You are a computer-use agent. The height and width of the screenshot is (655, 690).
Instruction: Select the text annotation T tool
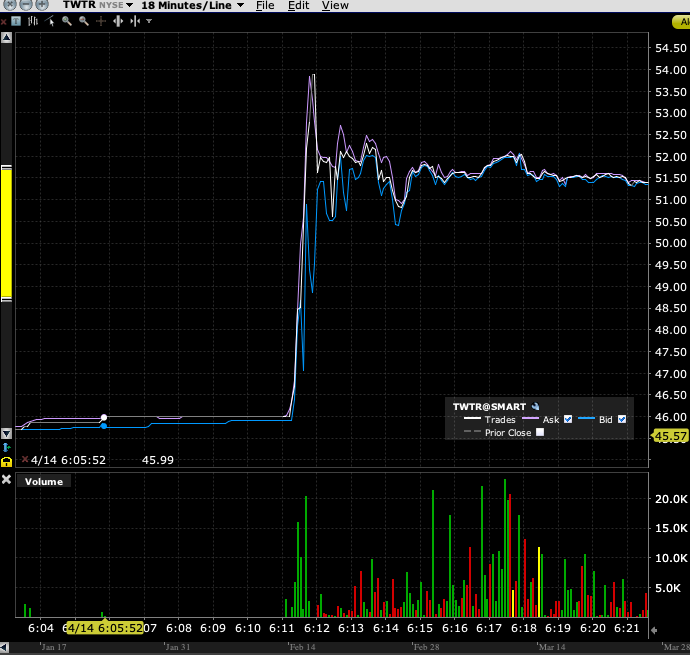pos(16,21)
